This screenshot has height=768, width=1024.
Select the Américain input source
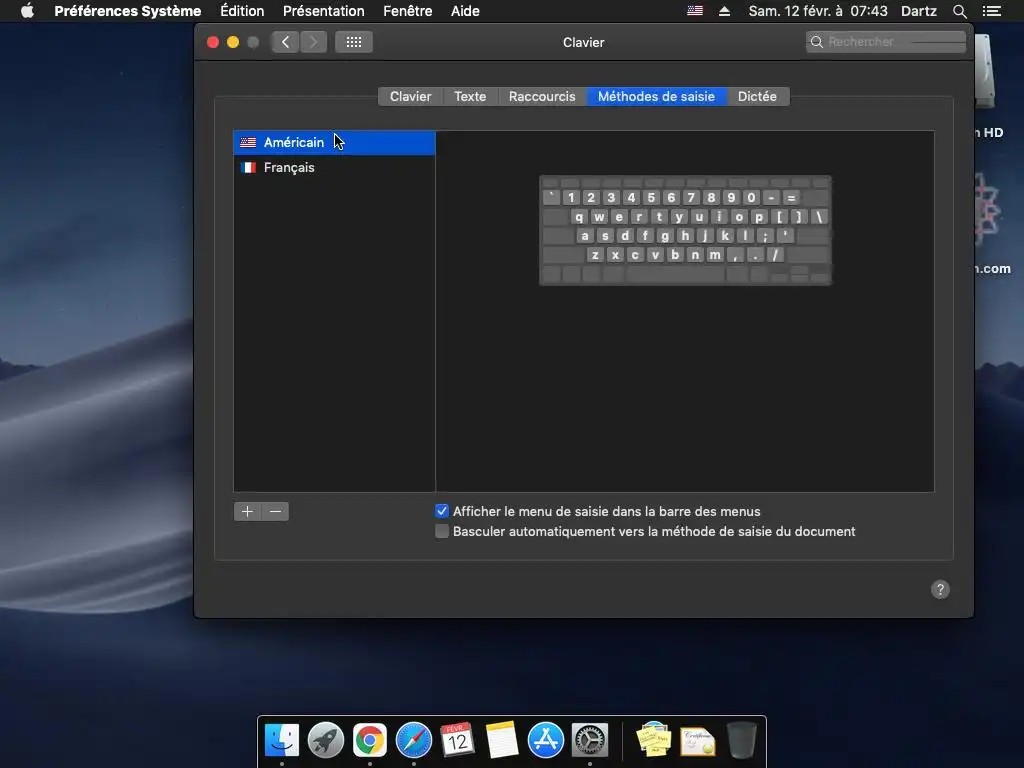[334, 142]
